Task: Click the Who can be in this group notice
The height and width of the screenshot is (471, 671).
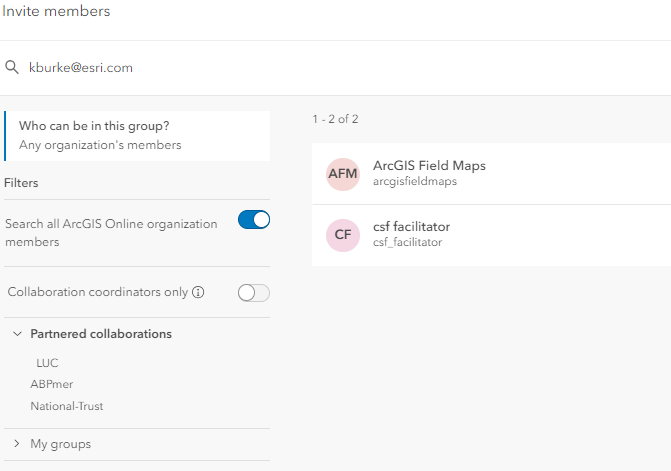Action: pos(137,135)
